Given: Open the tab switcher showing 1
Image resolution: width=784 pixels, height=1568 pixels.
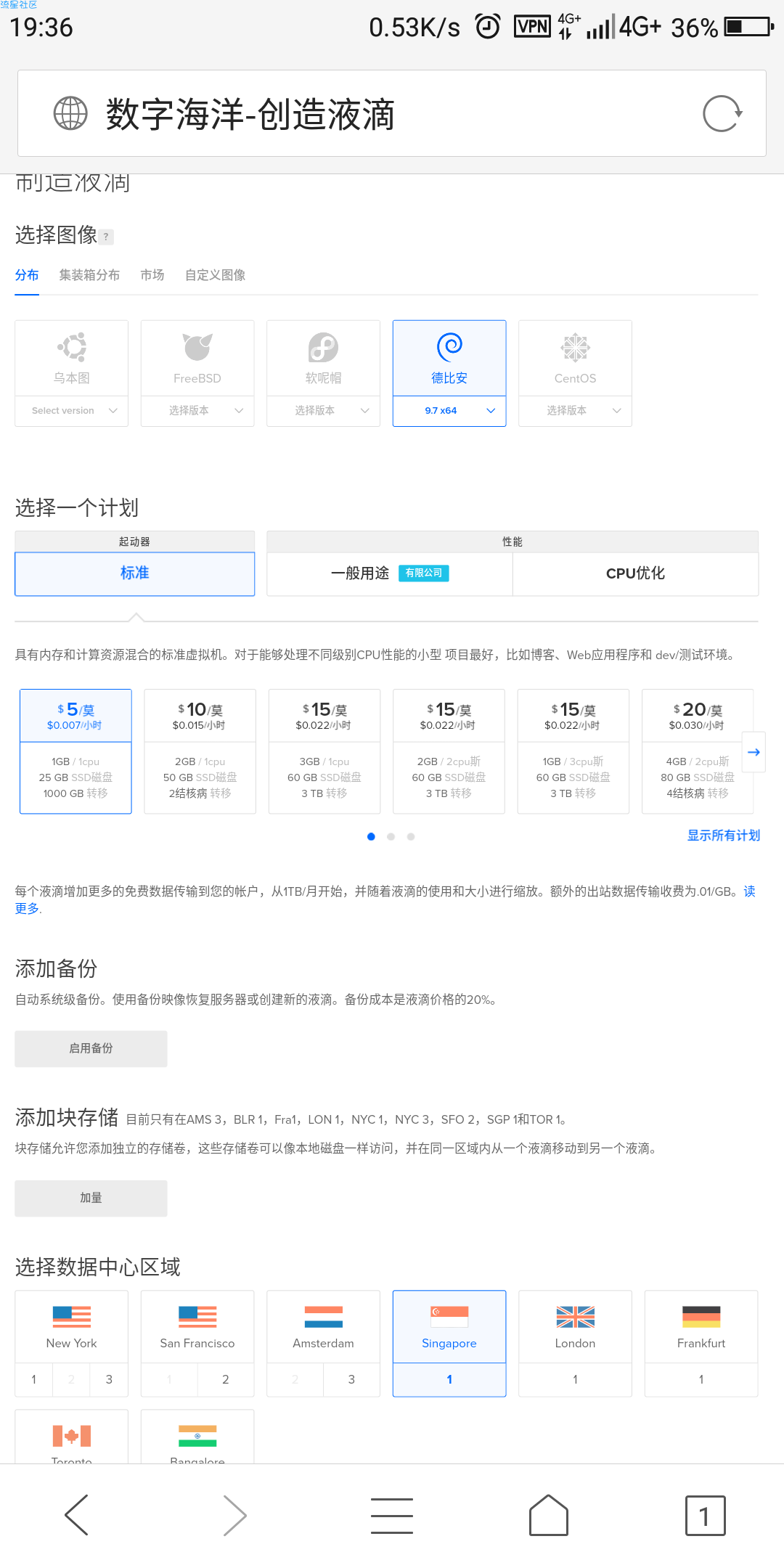Looking at the screenshot, I should pos(706,1516).
